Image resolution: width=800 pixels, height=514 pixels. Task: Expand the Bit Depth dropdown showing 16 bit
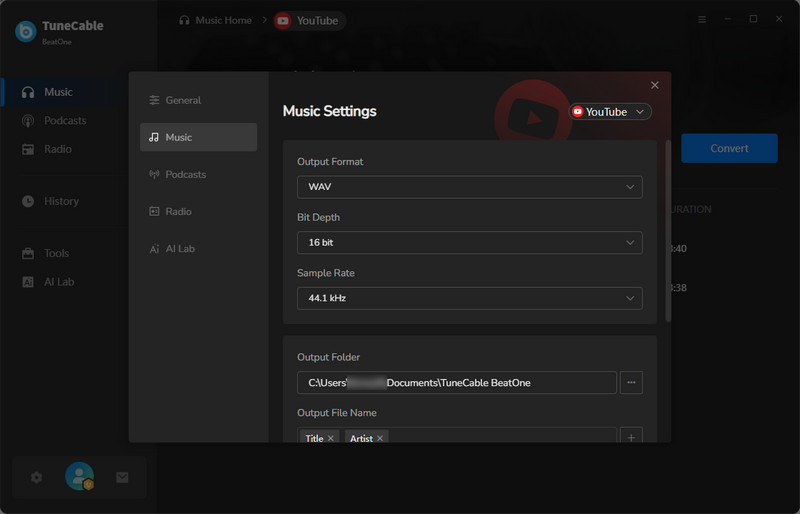click(469, 242)
